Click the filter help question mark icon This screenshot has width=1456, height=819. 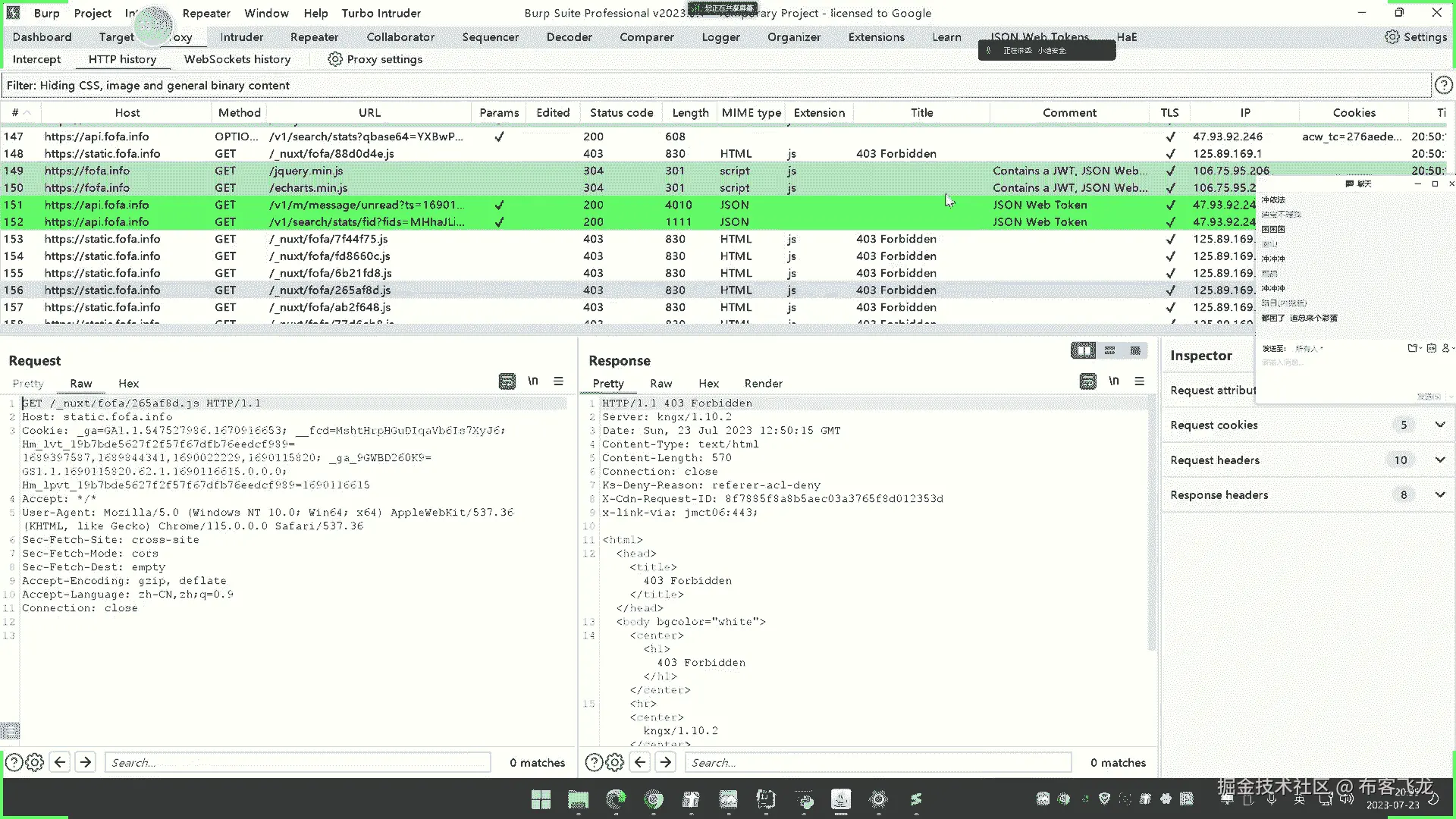click(1443, 86)
